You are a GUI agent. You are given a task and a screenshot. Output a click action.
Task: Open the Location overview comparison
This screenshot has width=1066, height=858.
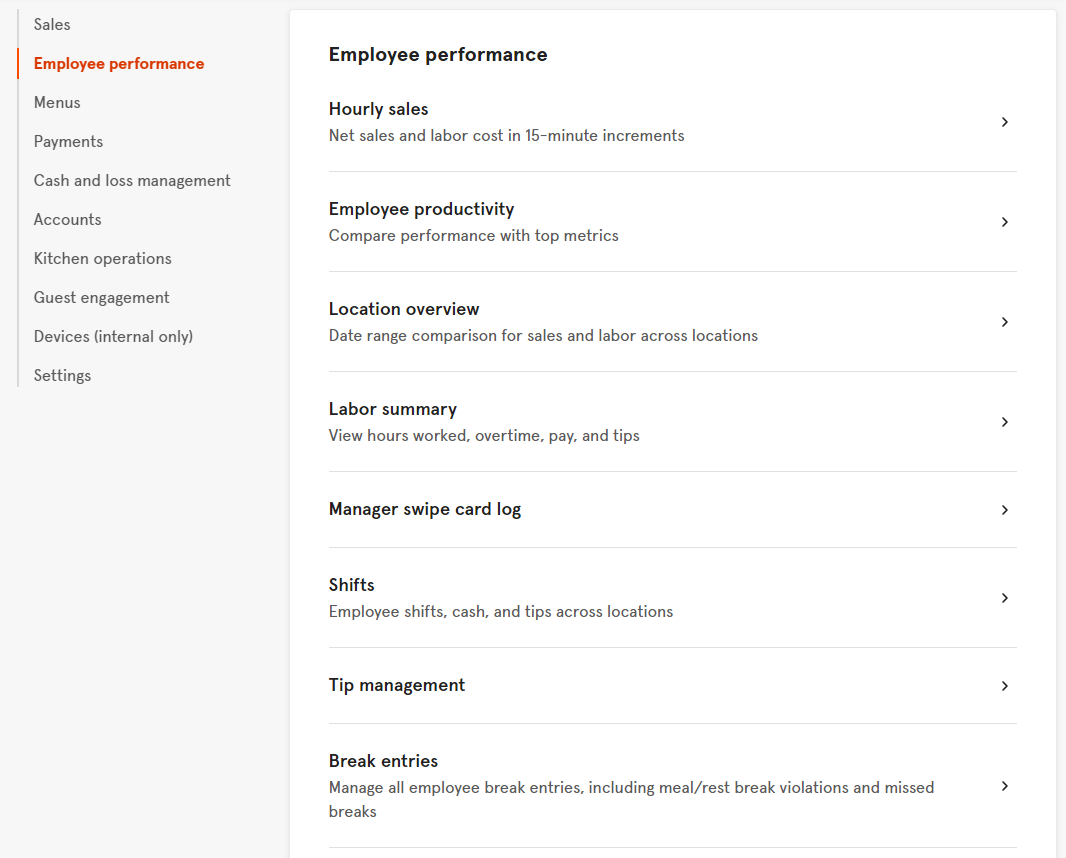pyautogui.click(x=404, y=309)
